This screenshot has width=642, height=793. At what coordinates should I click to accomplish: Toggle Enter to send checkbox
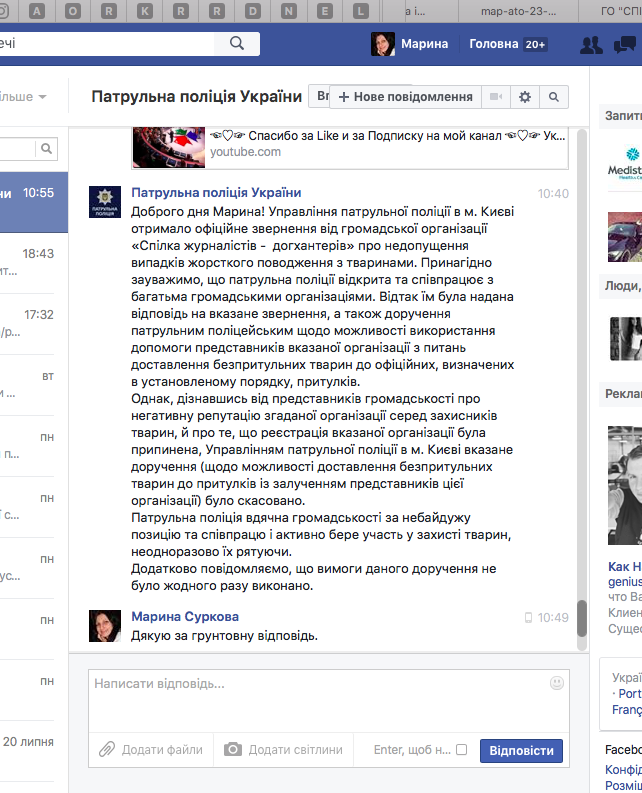coord(461,750)
